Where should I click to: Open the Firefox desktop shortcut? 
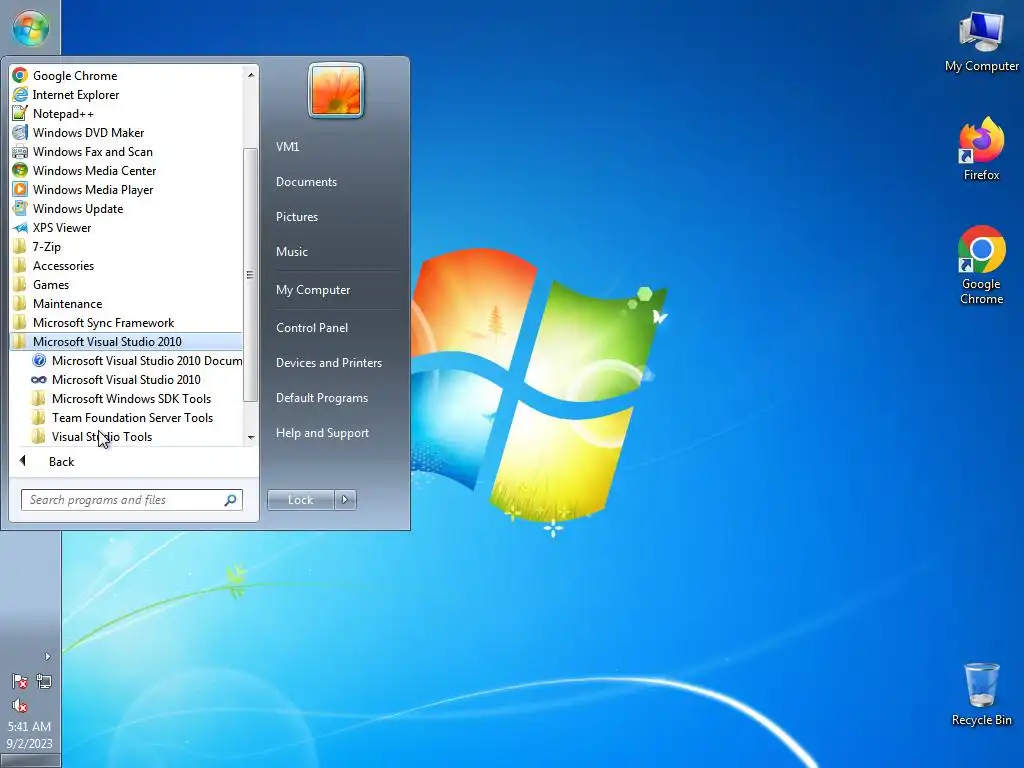[981, 149]
